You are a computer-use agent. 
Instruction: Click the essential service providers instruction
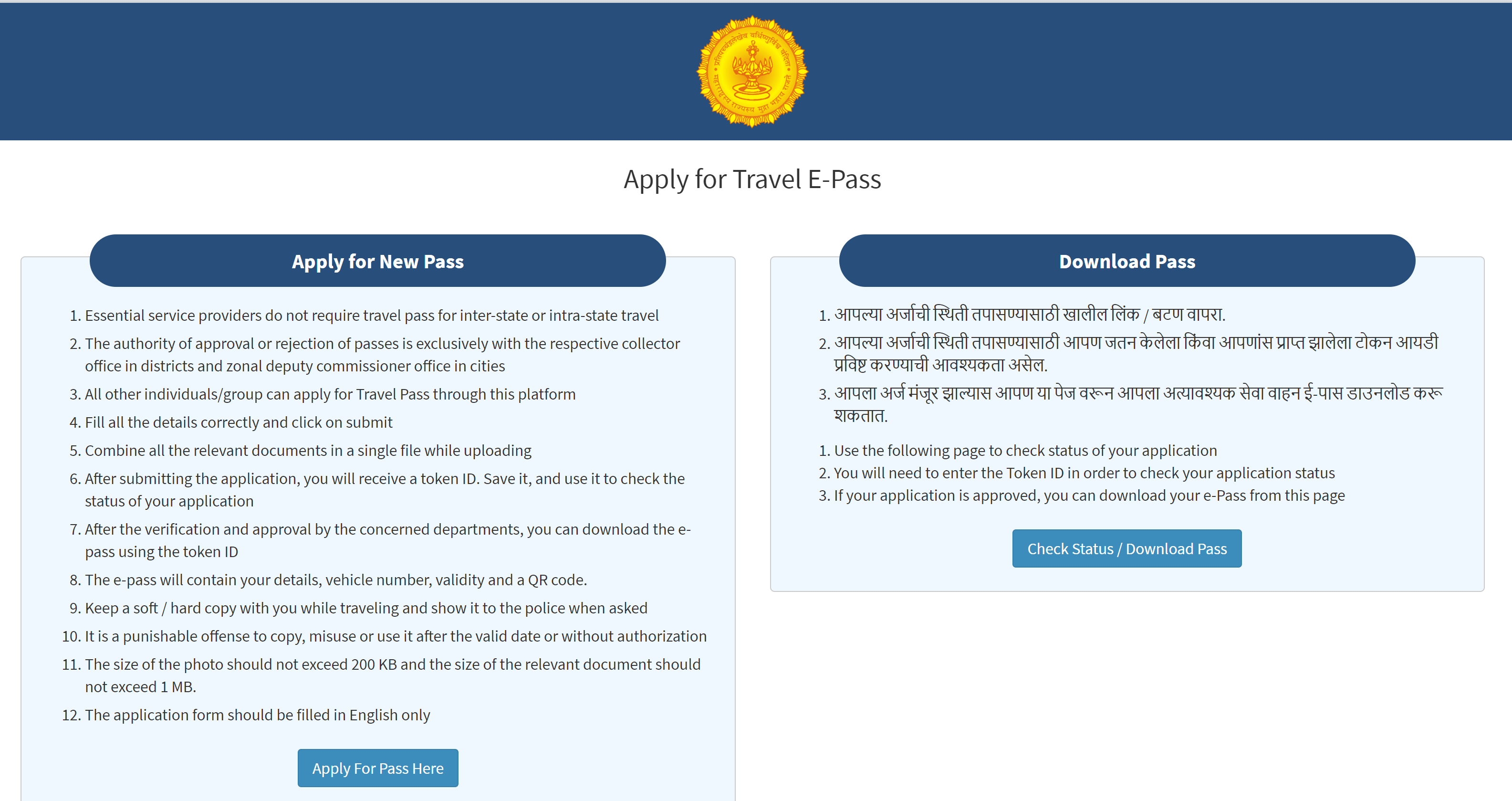click(x=372, y=316)
